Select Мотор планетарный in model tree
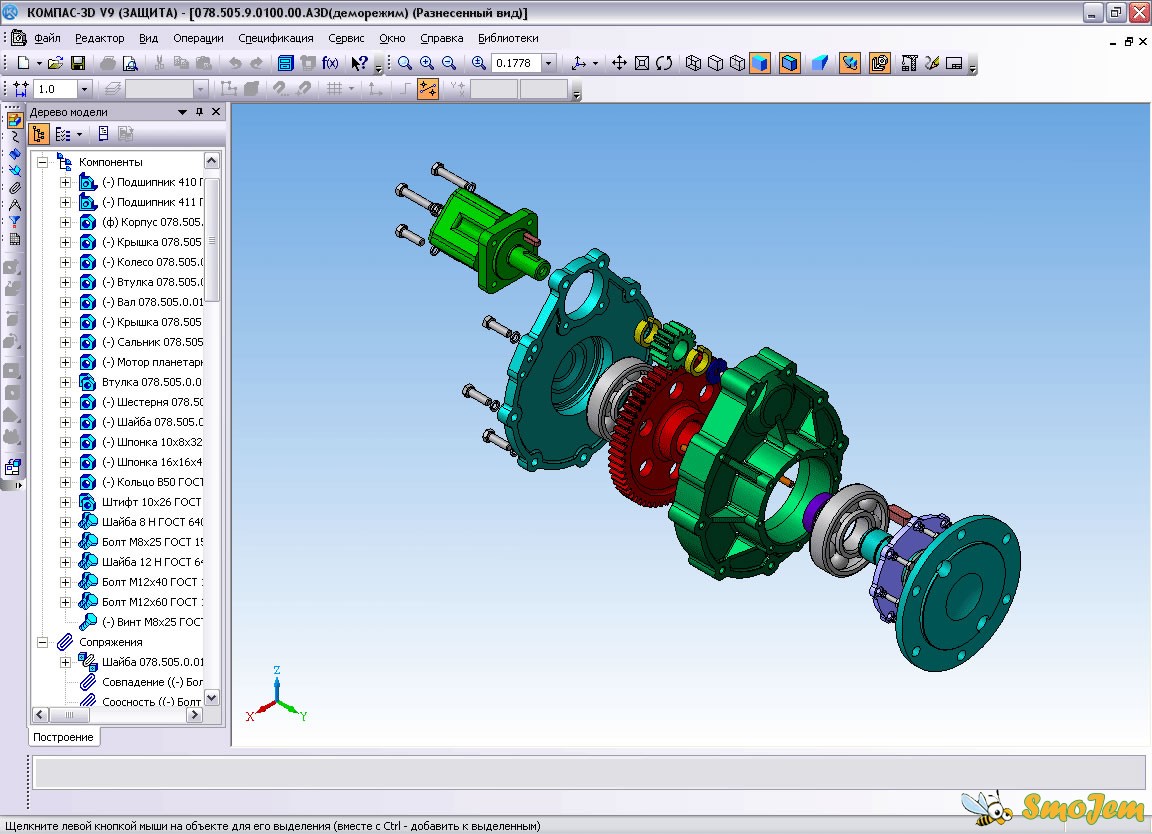The width and height of the screenshot is (1152, 834). coord(152,362)
